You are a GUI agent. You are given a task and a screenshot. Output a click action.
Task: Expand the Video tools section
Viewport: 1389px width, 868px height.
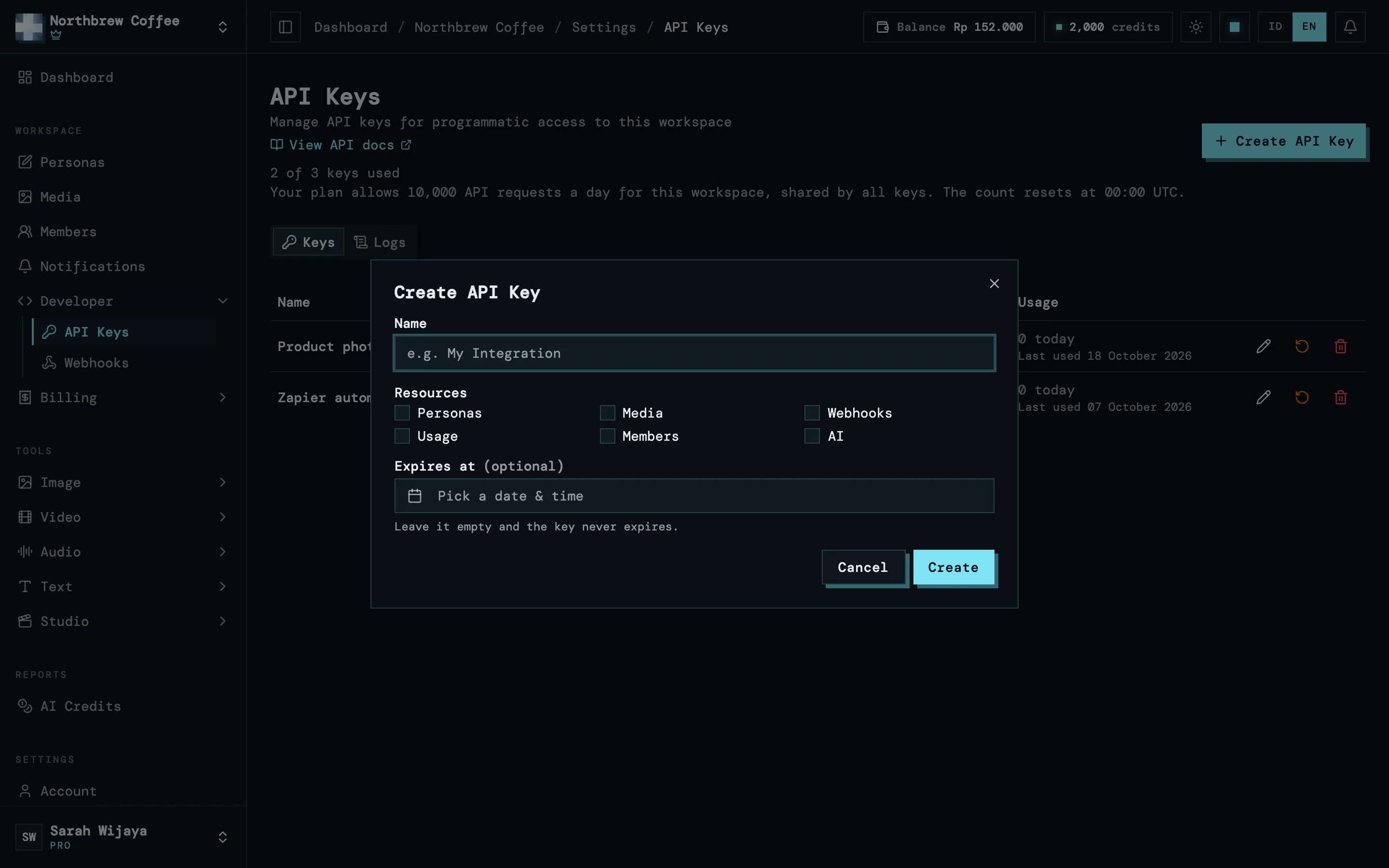point(123,517)
